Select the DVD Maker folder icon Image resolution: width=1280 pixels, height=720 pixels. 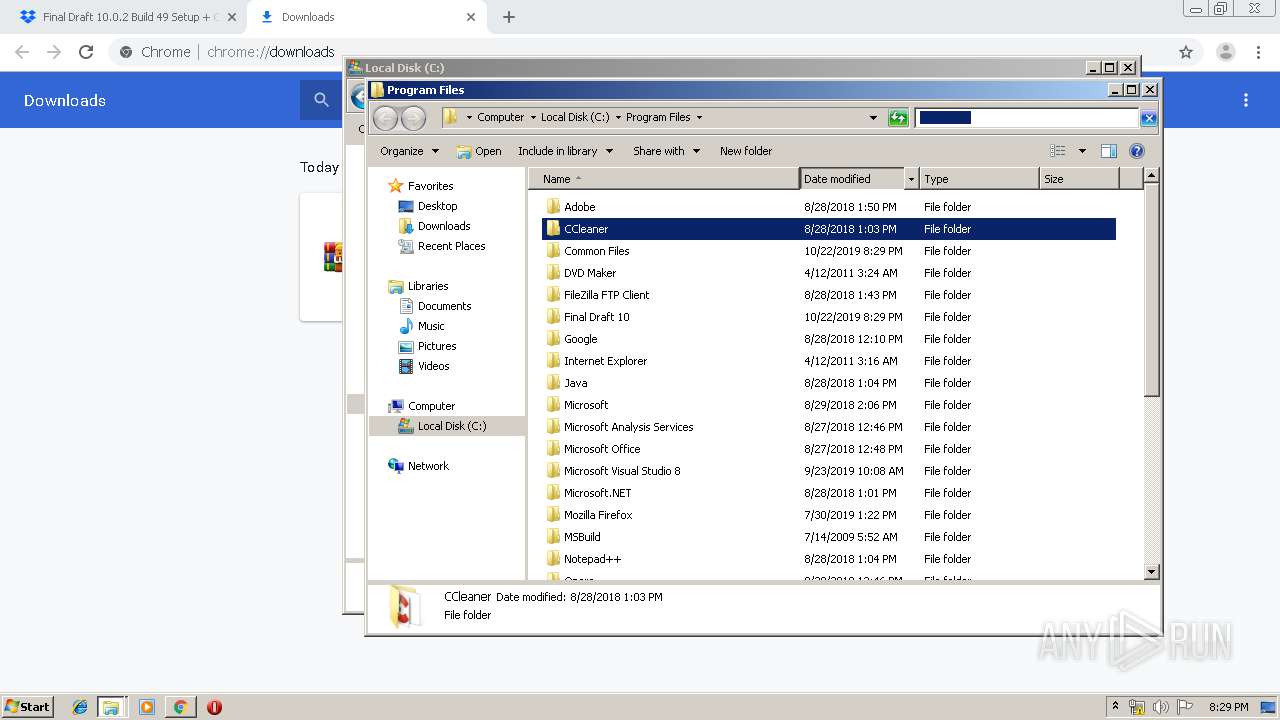click(x=553, y=273)
